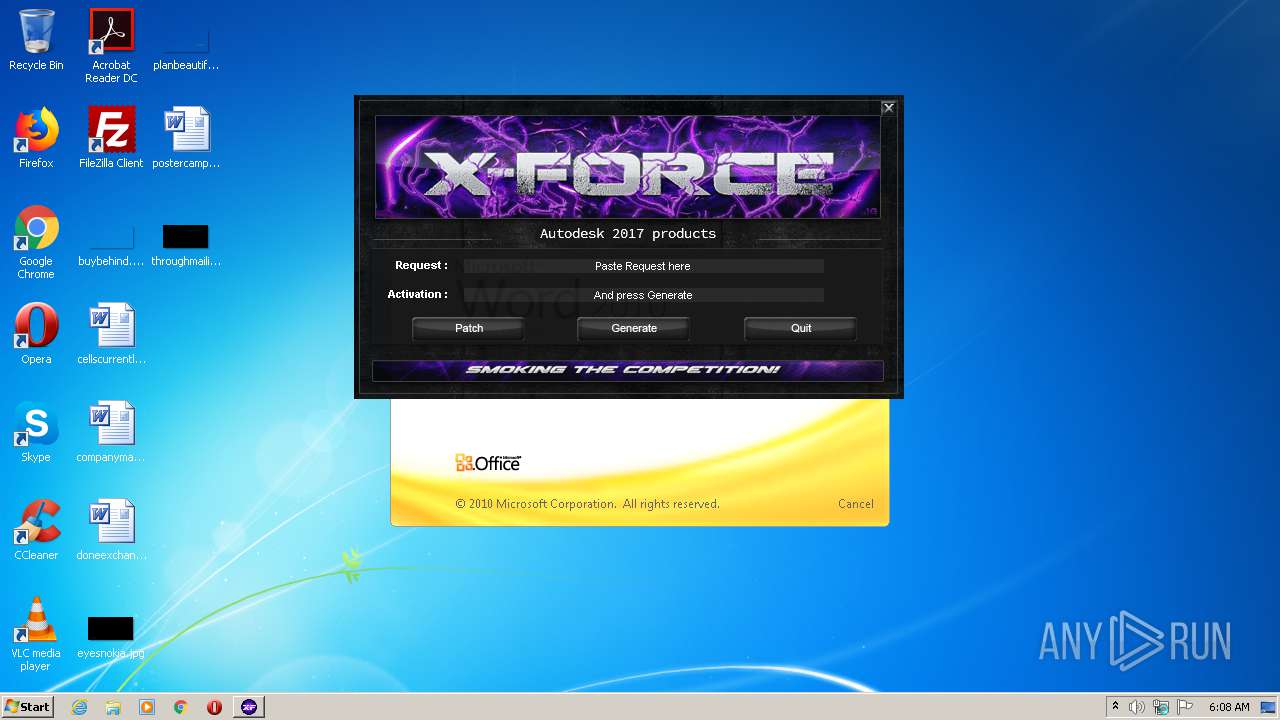Launch the Skype desktop shortcut
The image size is (1280, 720).
tap(36, 432)
